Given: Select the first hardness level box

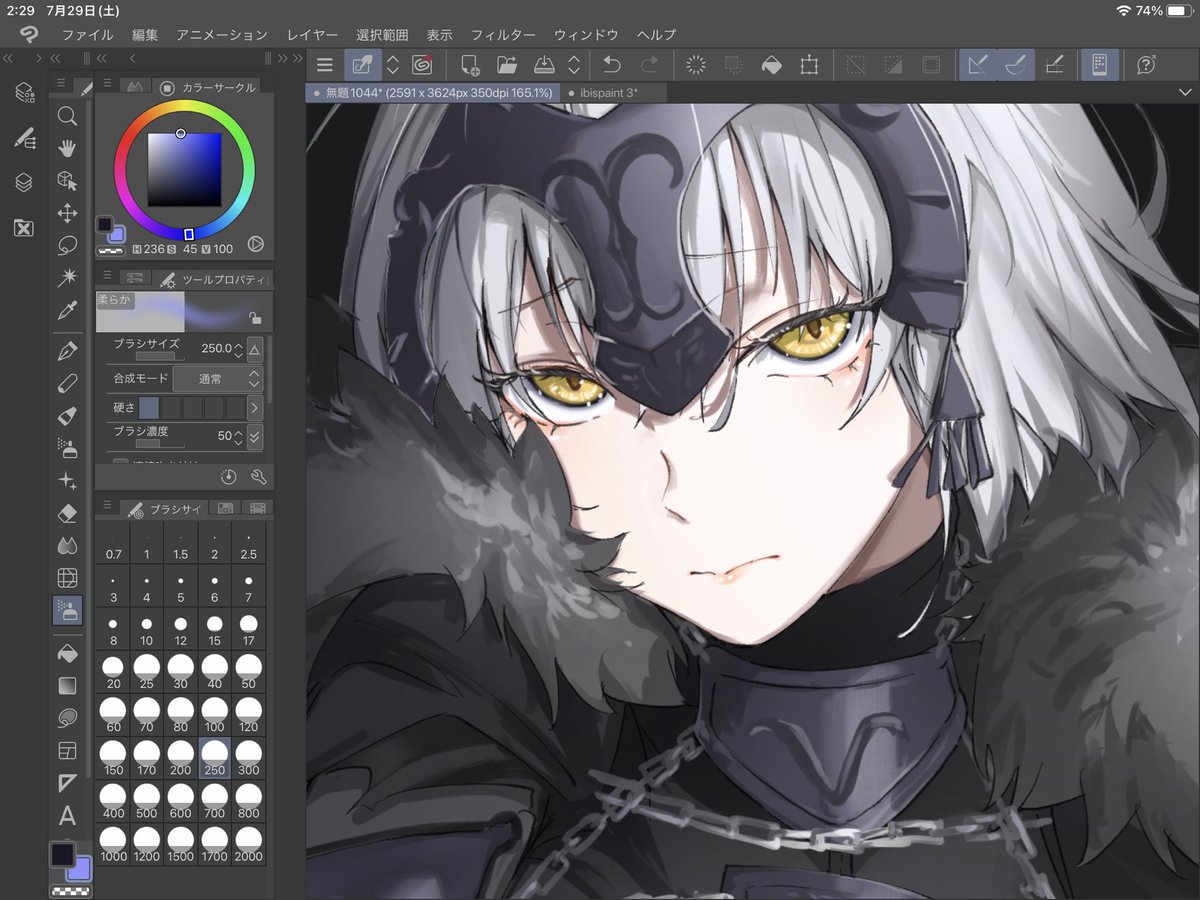Looking at the screenshot, I should 149,408.
